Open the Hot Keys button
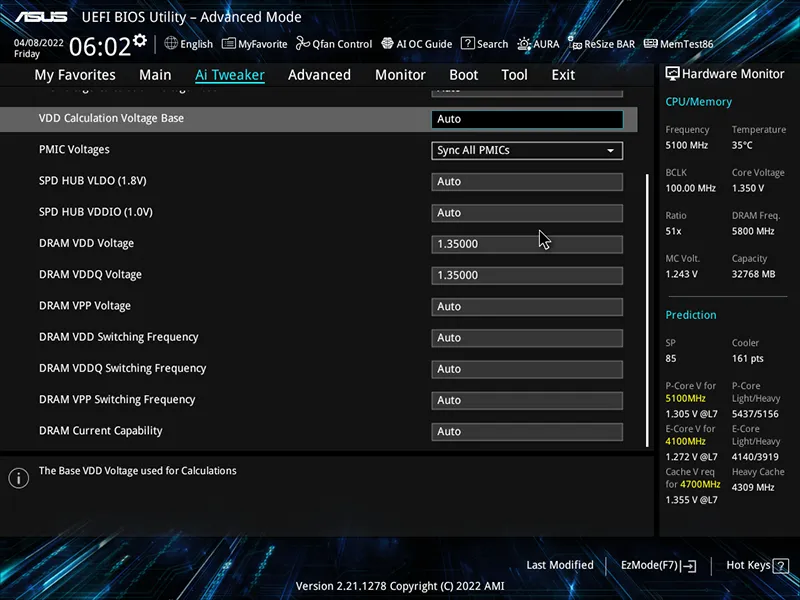The image size is (800, 600). pyautogui.click(x=757, y=565)
